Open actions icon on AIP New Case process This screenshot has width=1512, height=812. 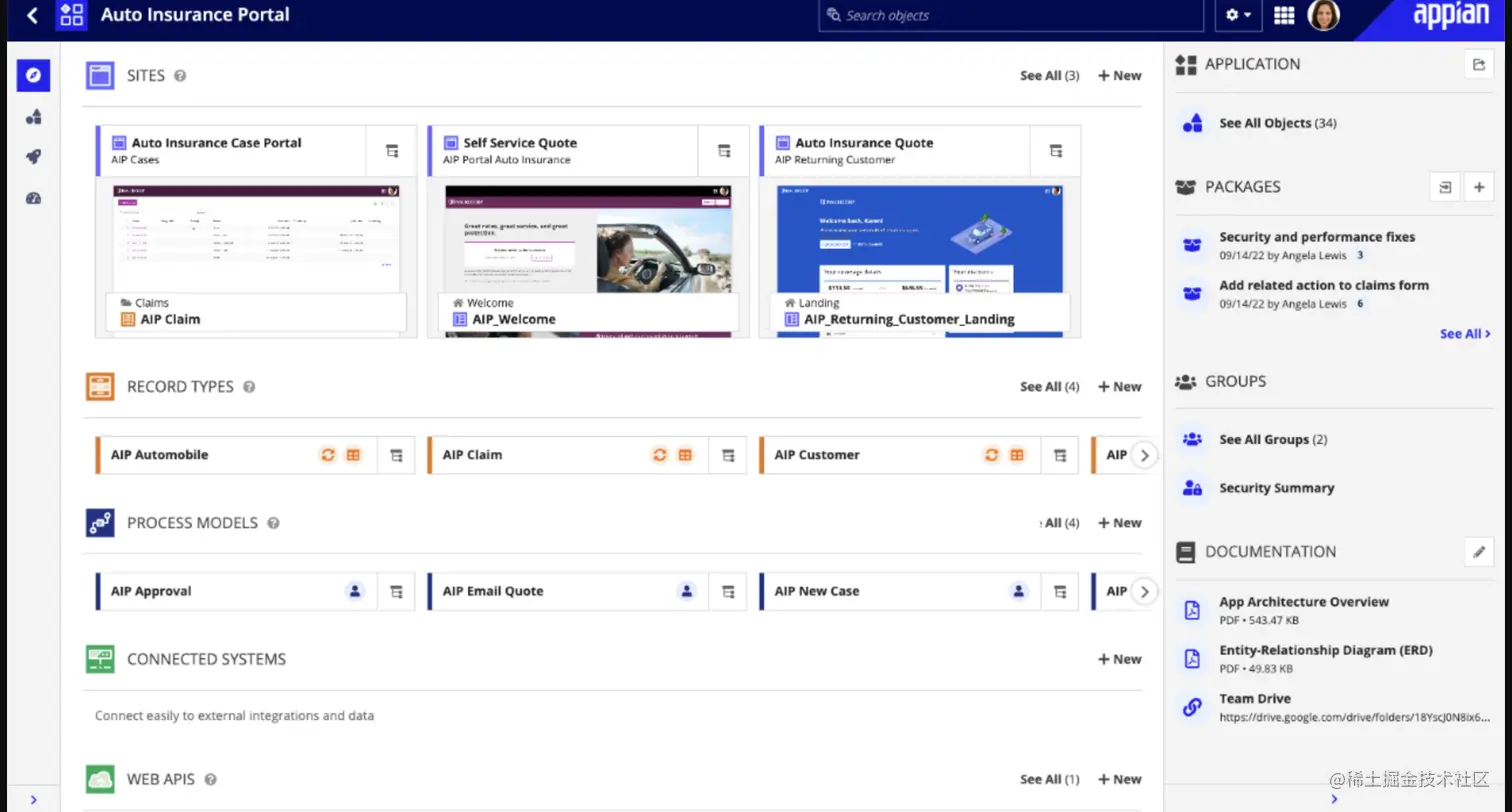coord(1060,591)
